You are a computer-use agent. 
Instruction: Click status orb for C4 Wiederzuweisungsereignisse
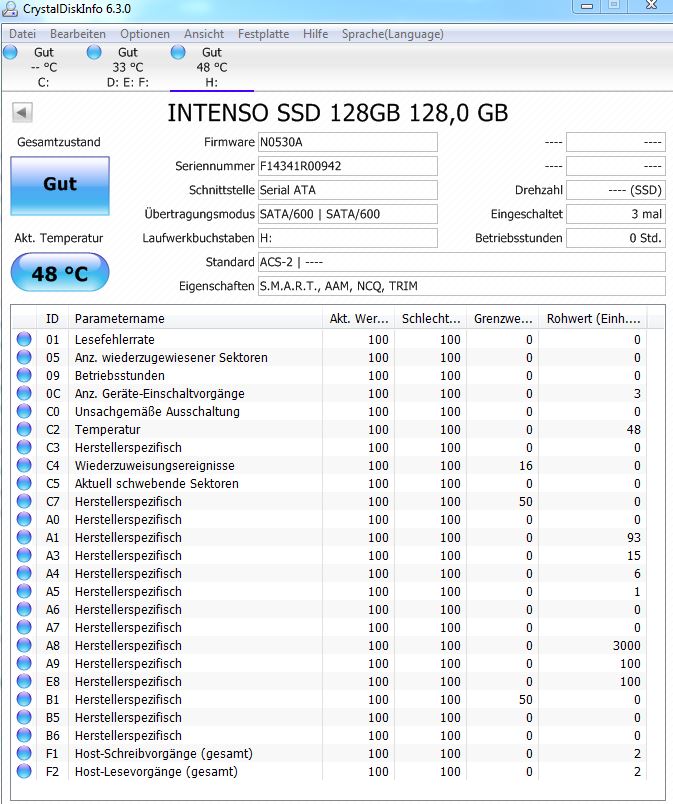[x=24, y=465]
